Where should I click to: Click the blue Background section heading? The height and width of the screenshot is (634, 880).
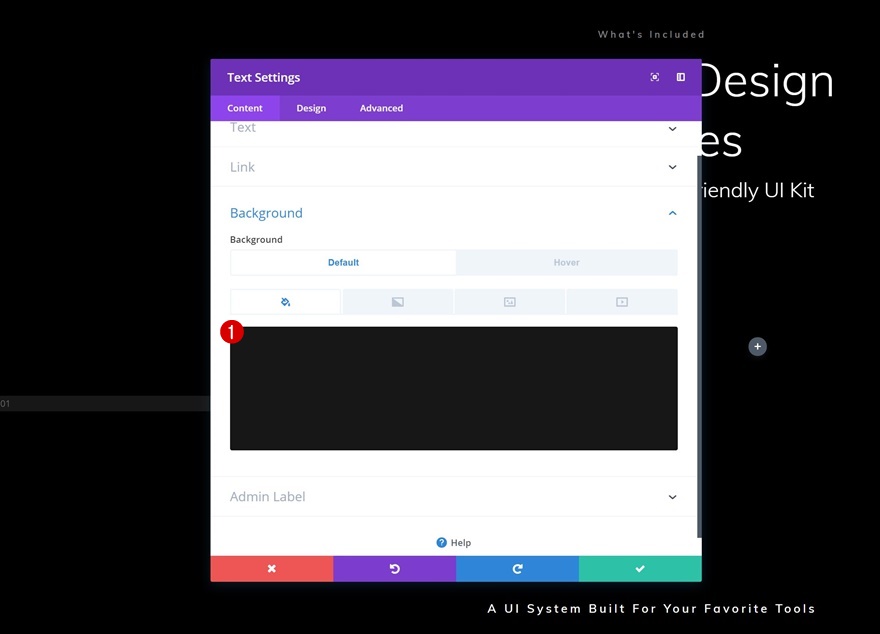coord(266,213)
